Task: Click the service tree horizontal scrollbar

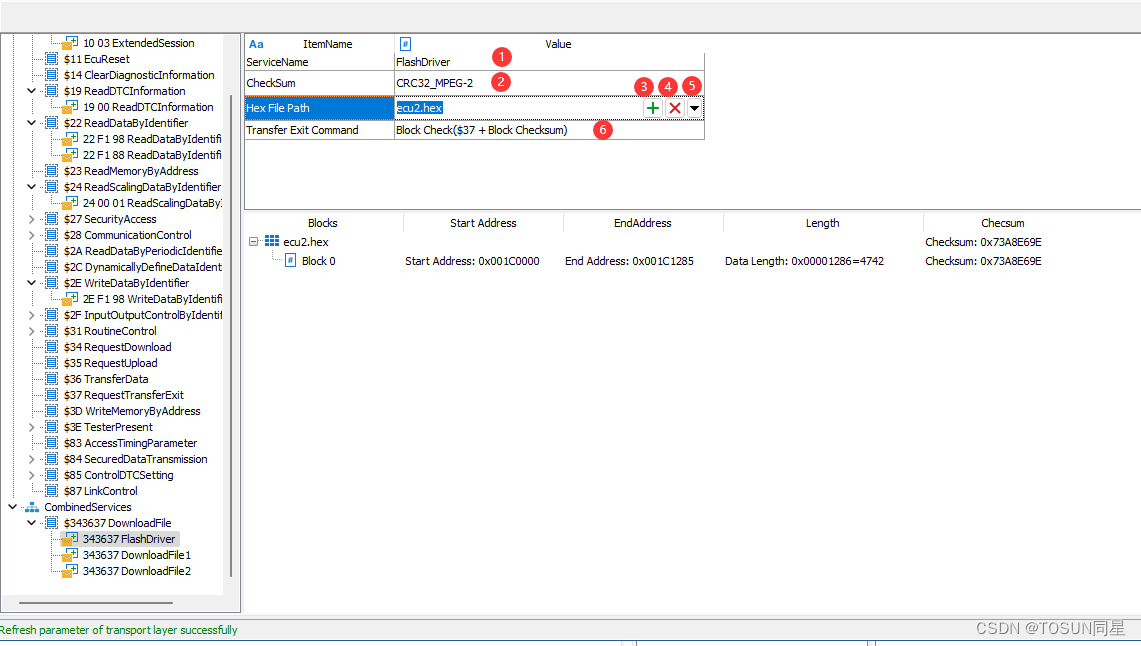Action: point(96,603)
